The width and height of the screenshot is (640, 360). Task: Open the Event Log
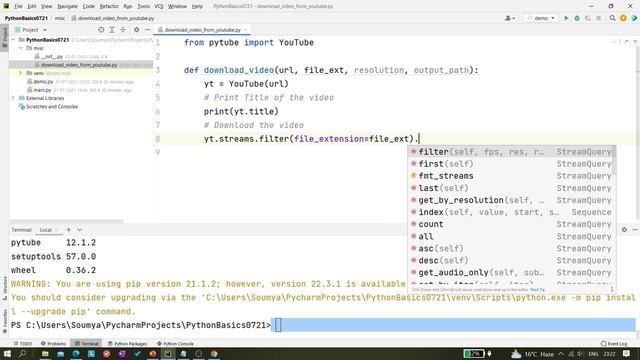[x=613, y=344]
